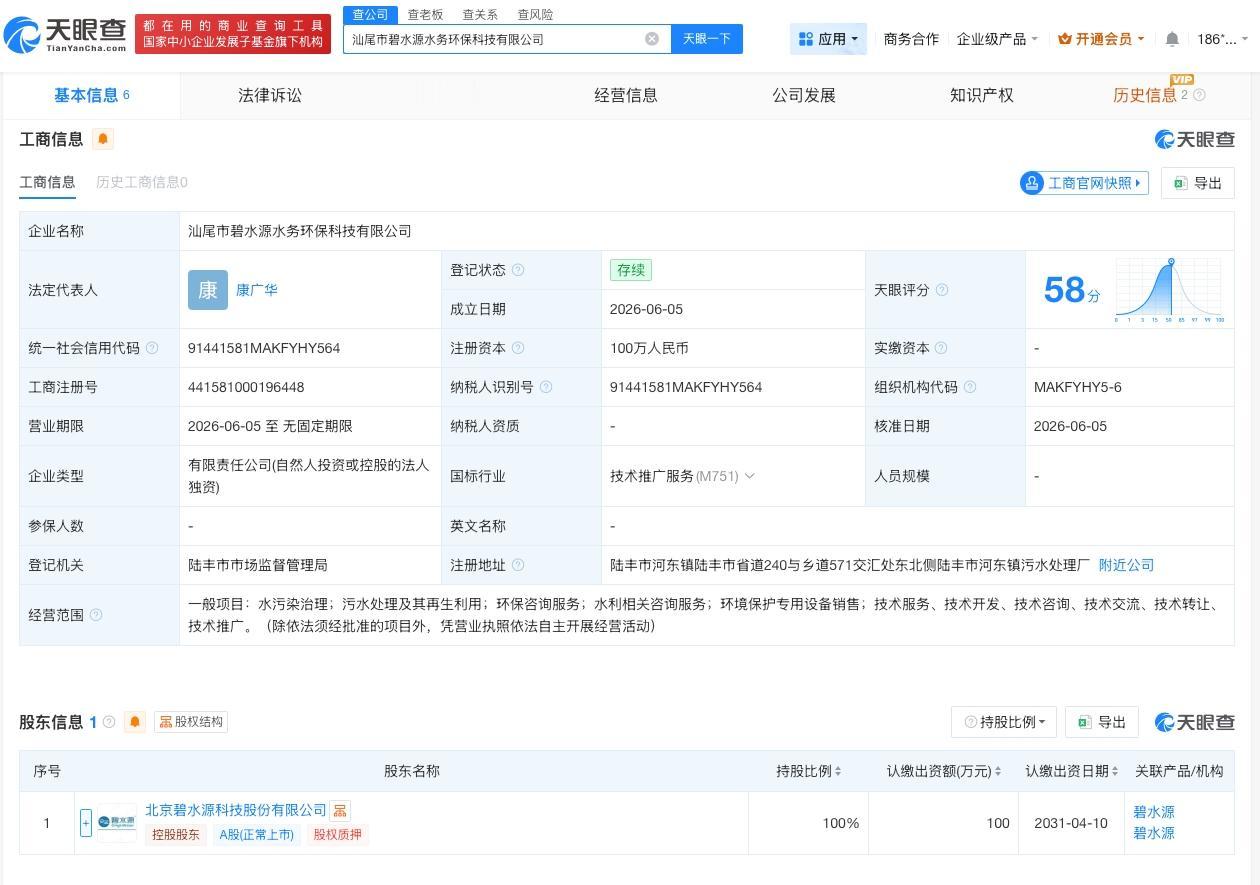Expand shareholder row with plus icon
Viewport: 1260px width, 885px height.
pos(86,823)
